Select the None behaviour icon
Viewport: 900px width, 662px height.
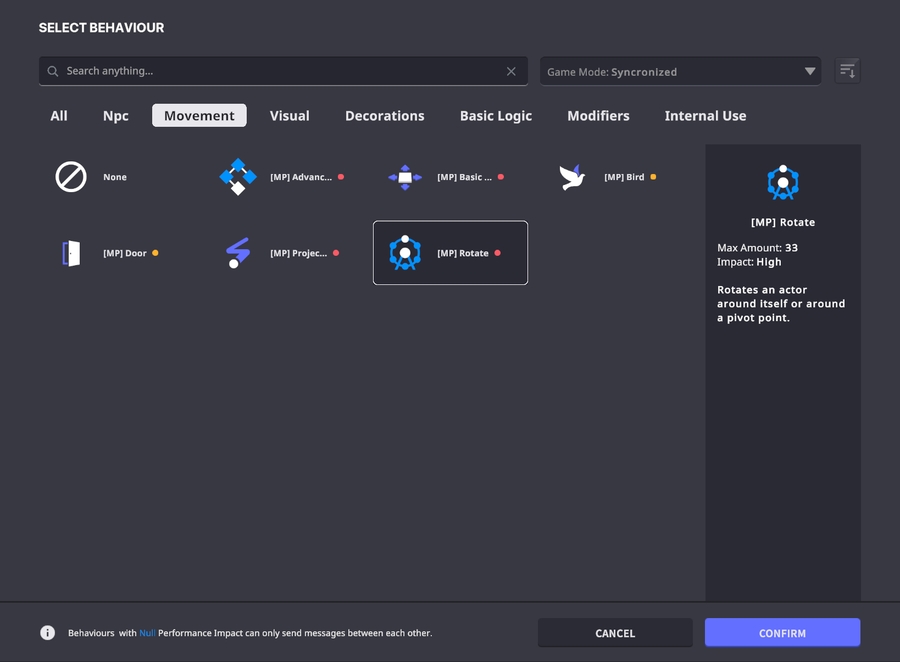71,177
